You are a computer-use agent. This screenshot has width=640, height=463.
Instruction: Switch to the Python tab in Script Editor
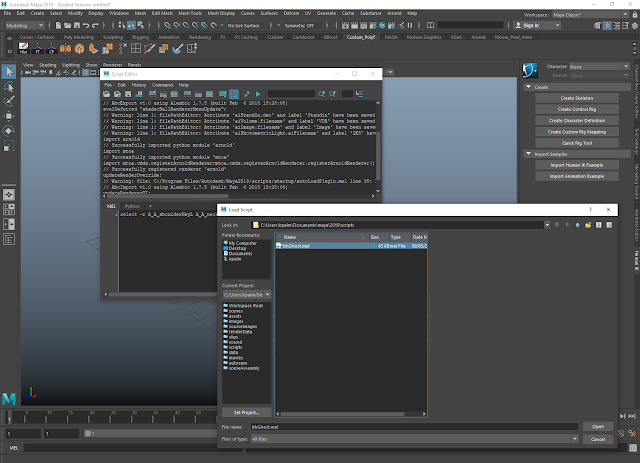click(x=132, y=206)
